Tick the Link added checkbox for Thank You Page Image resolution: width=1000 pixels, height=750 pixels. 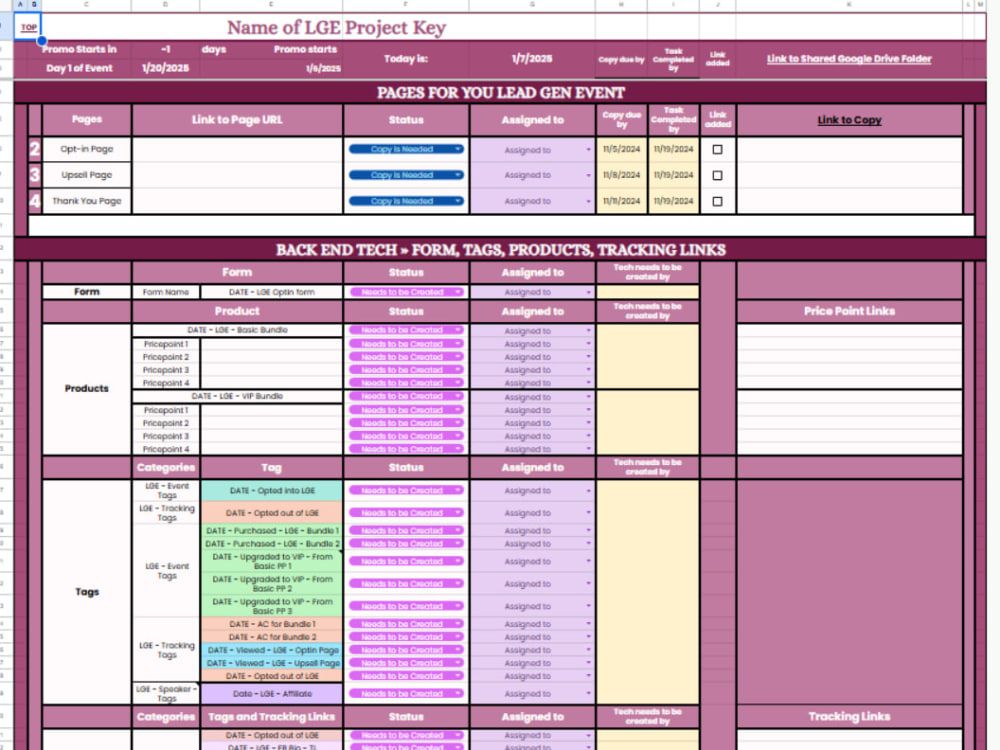[x=717, y=202]
